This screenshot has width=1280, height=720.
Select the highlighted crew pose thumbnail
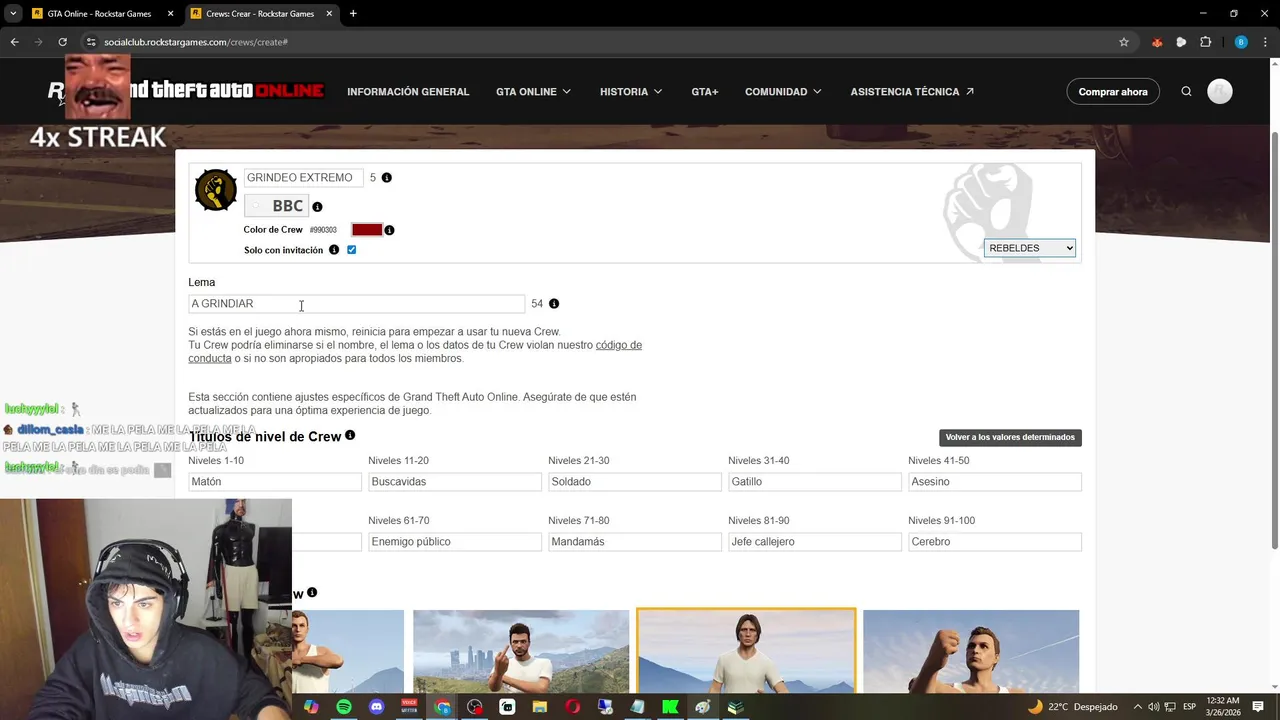746,650
